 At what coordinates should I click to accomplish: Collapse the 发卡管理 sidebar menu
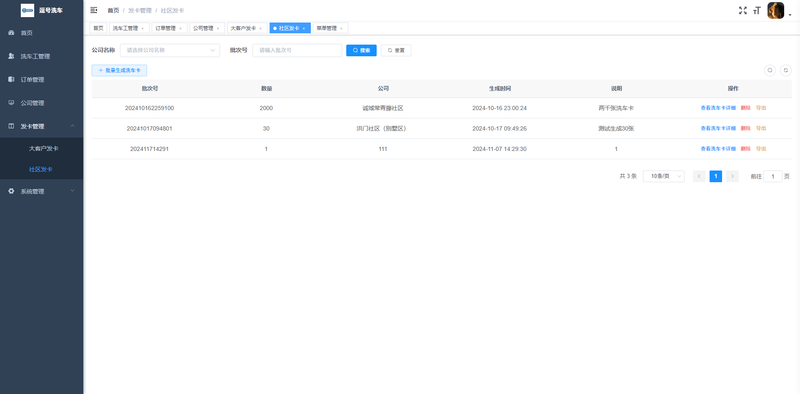point(41,126)
